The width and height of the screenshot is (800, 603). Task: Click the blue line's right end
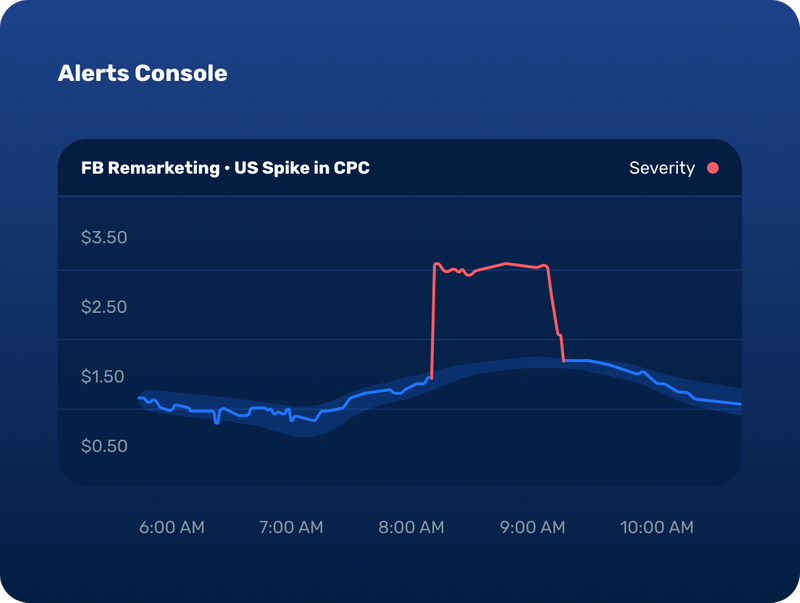[x=739, y=404]
